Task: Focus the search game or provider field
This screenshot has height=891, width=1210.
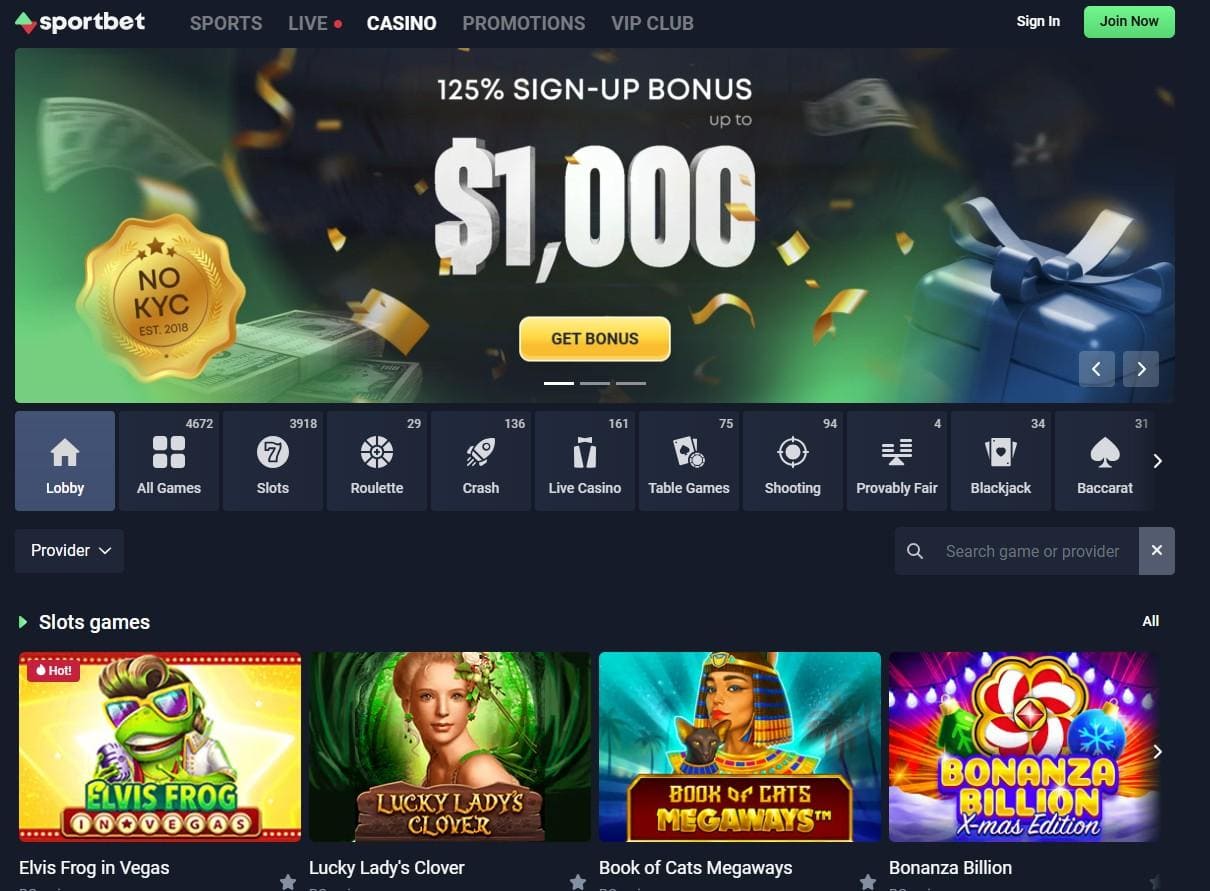Action: pos(1033,551)
